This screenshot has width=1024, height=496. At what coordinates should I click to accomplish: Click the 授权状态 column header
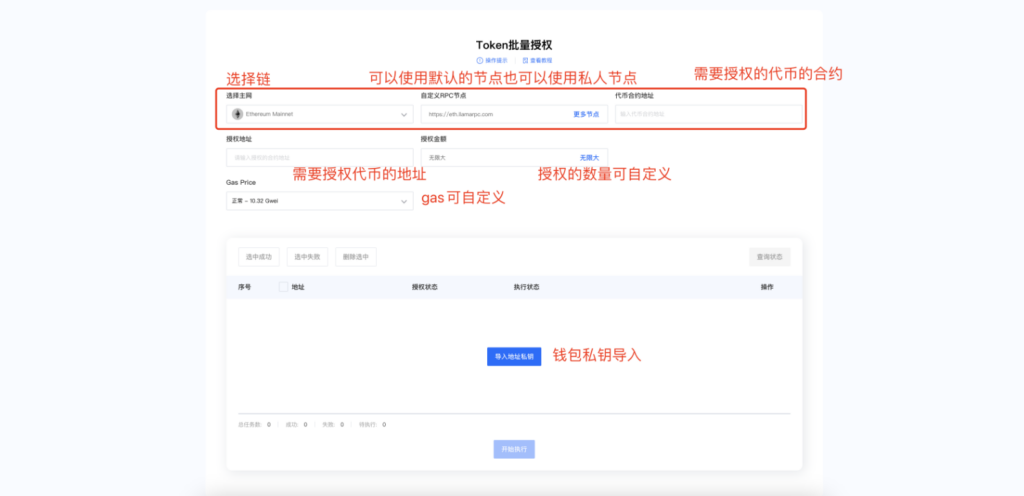coord(424,287)
